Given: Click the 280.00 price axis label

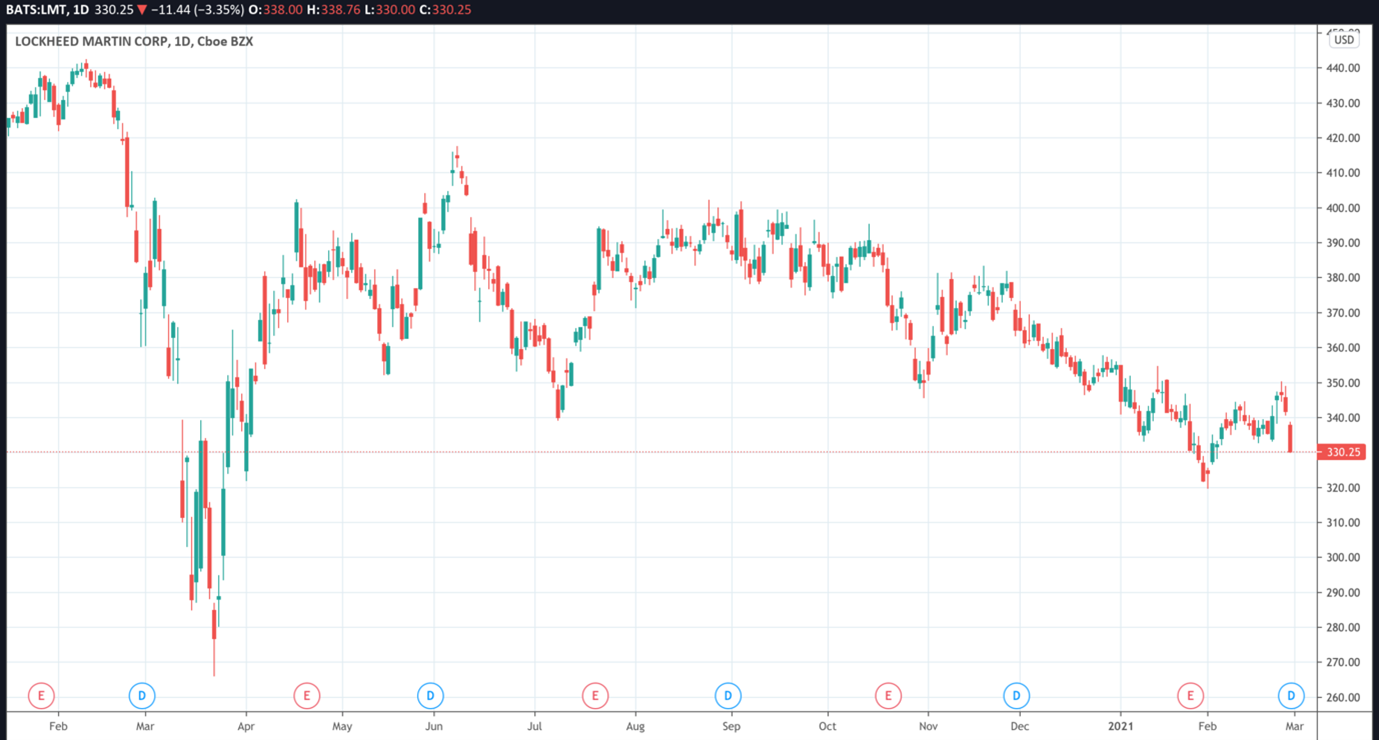Looking at the screenshot, I should (x=1343, y=628).
